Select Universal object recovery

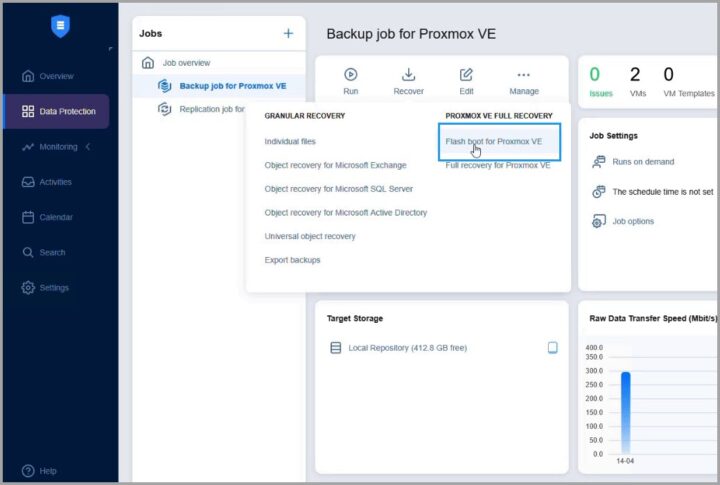310,236
